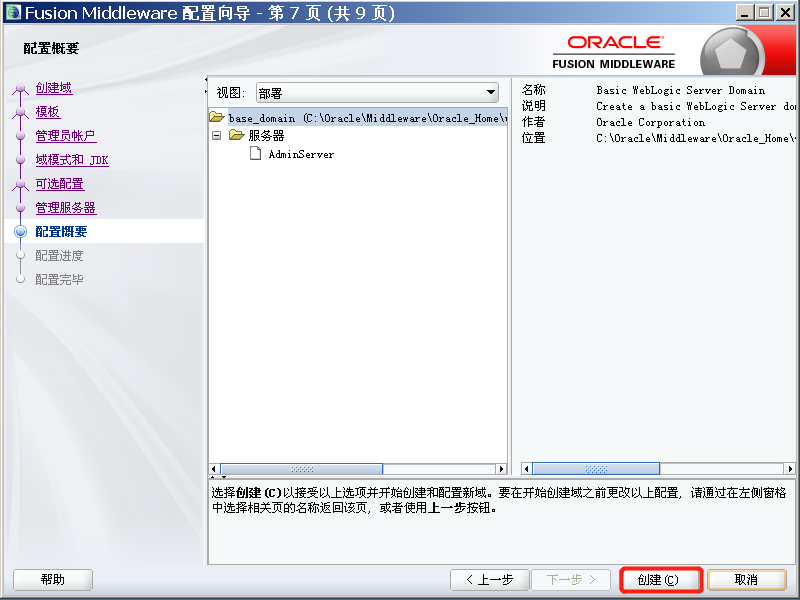Screen dimensions: 800x600
Task: Click the Basic WebLogic Server Domain name value
Action: pos(681,90)
